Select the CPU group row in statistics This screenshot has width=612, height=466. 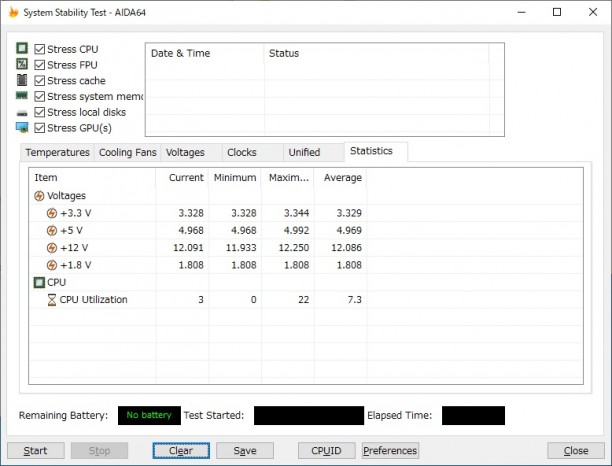(x=55, y=282)
